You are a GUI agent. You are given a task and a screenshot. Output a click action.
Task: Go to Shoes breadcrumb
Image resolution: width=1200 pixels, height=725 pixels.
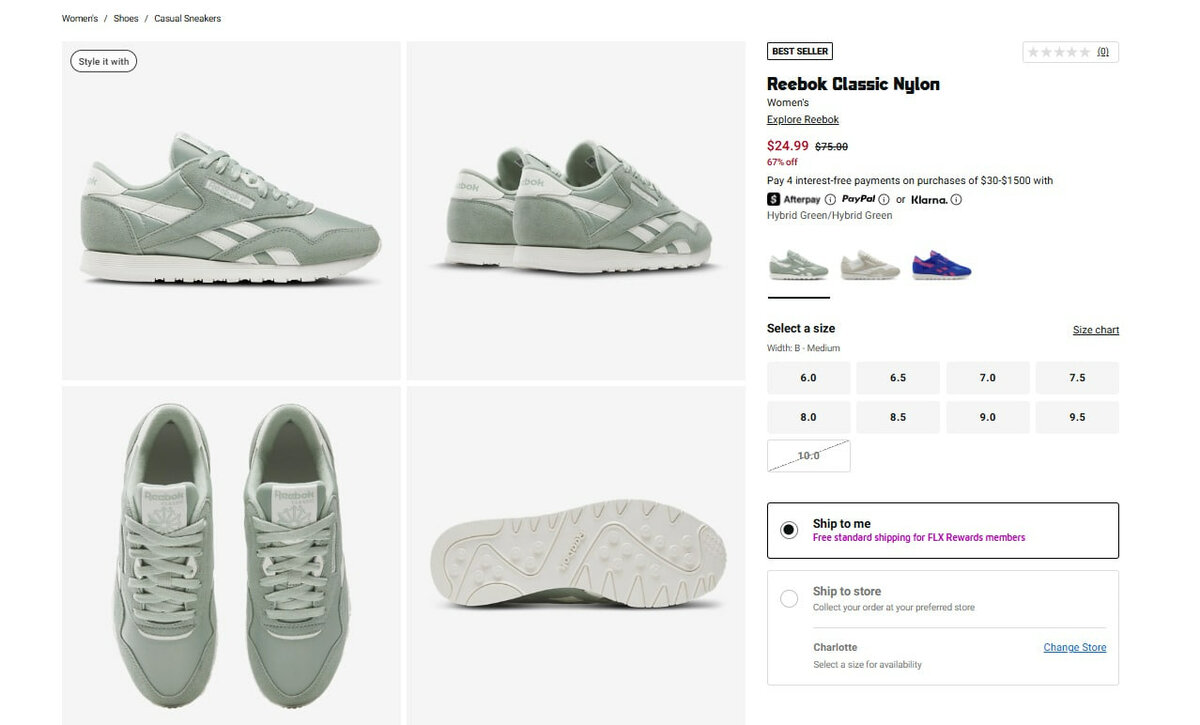[x=126, y=19]
